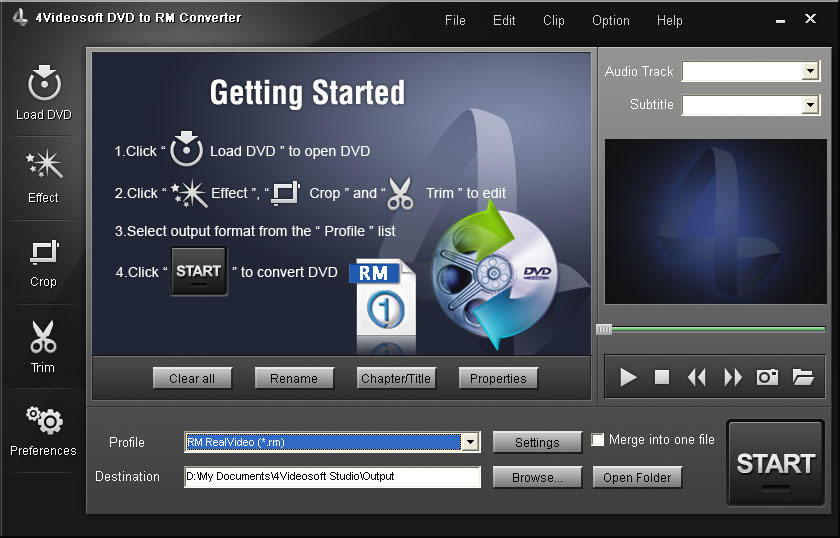This screenshot has height=538, width=840.
Task: Expand the Subtitle dropdown
Action: [x=810, y=105]
